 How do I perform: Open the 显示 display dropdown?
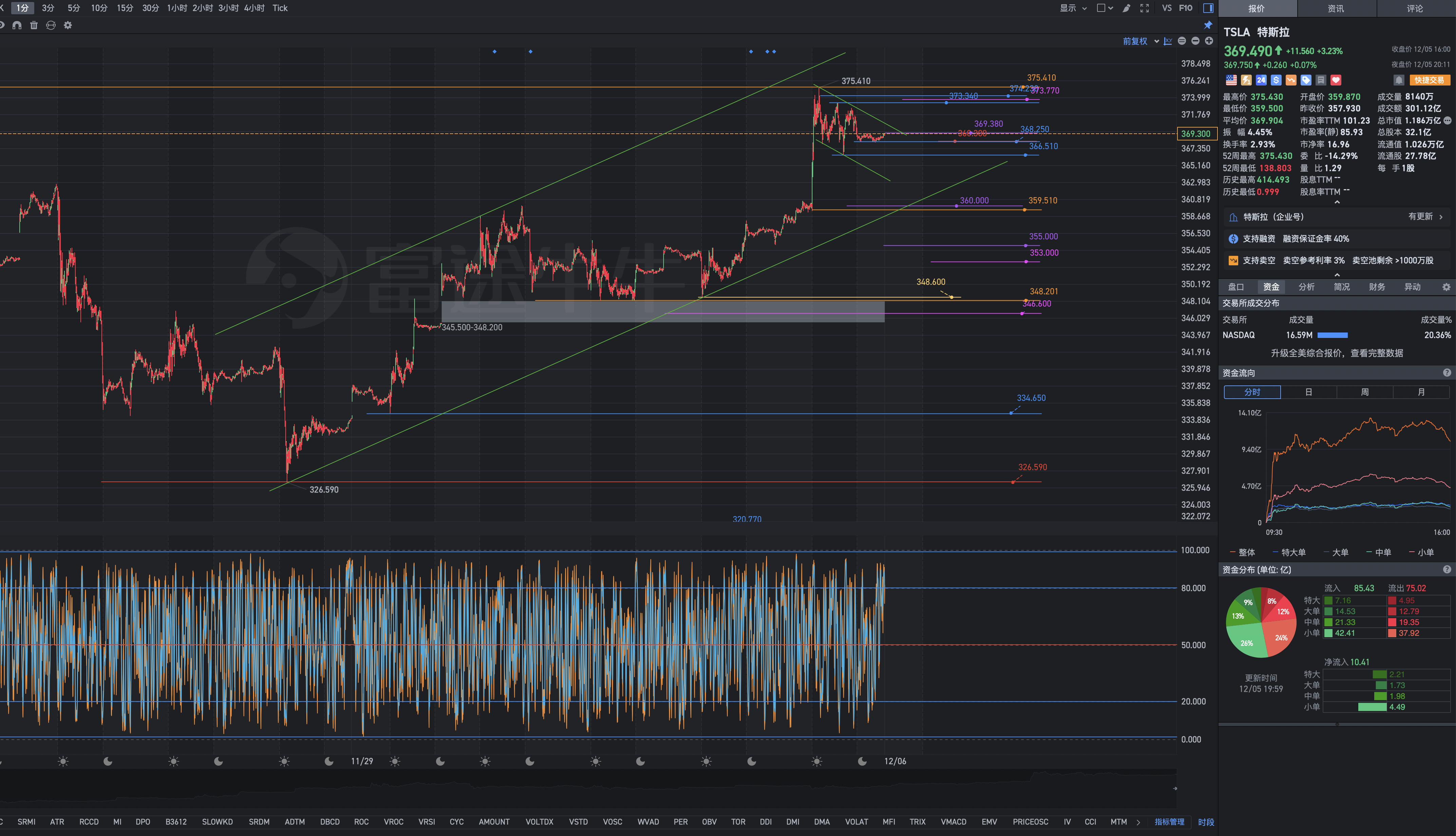(1073, 8)
